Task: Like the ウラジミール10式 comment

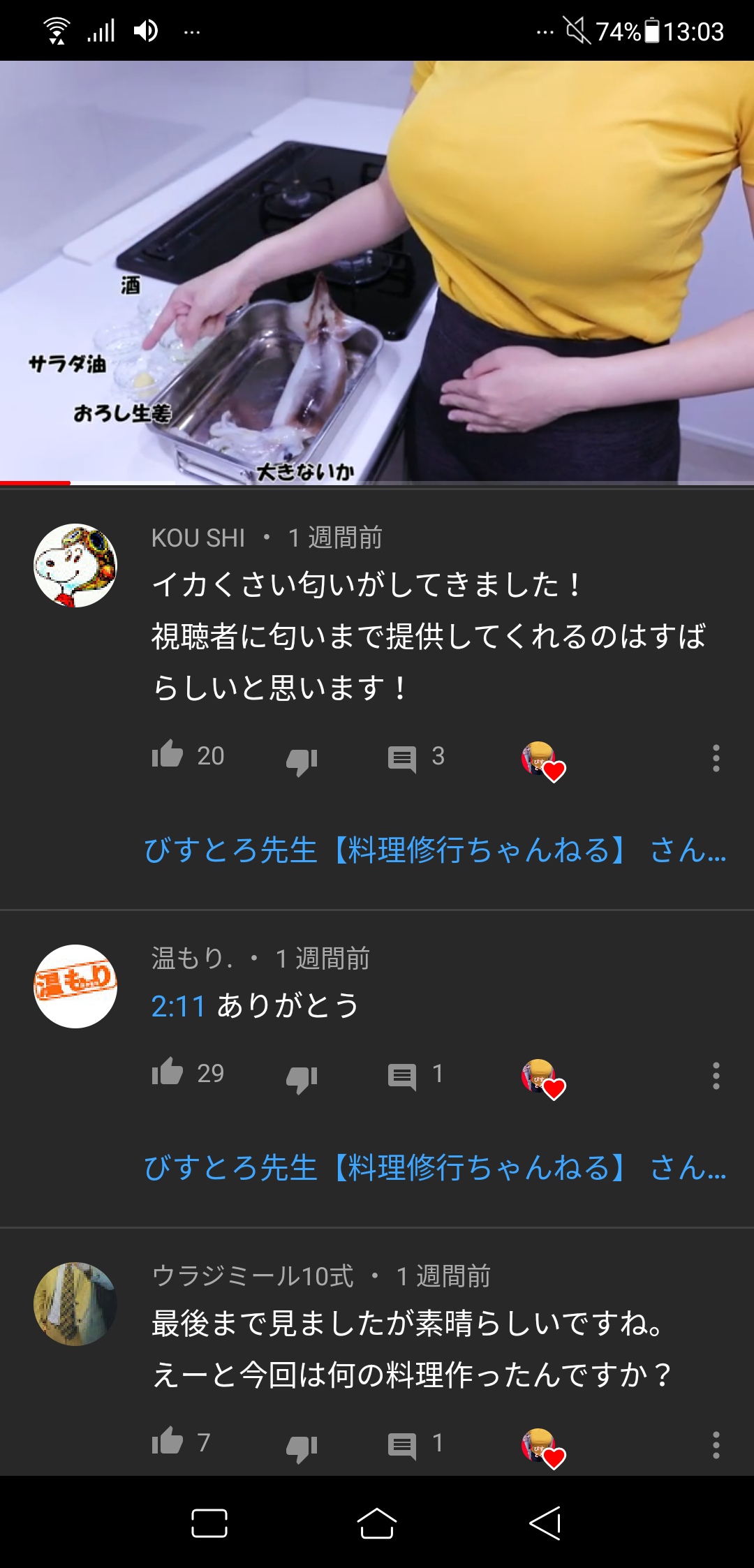Action: tap(168, 1442)
